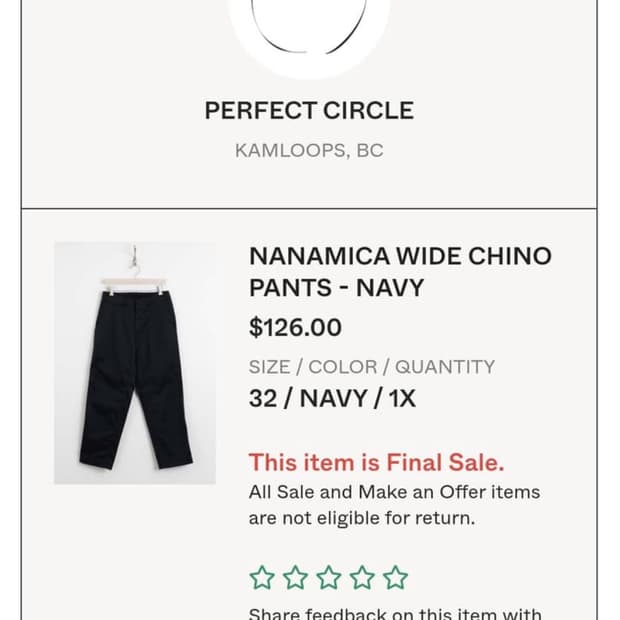
Task: Tap the Perfect Circle seller logo
Action: 308,30
